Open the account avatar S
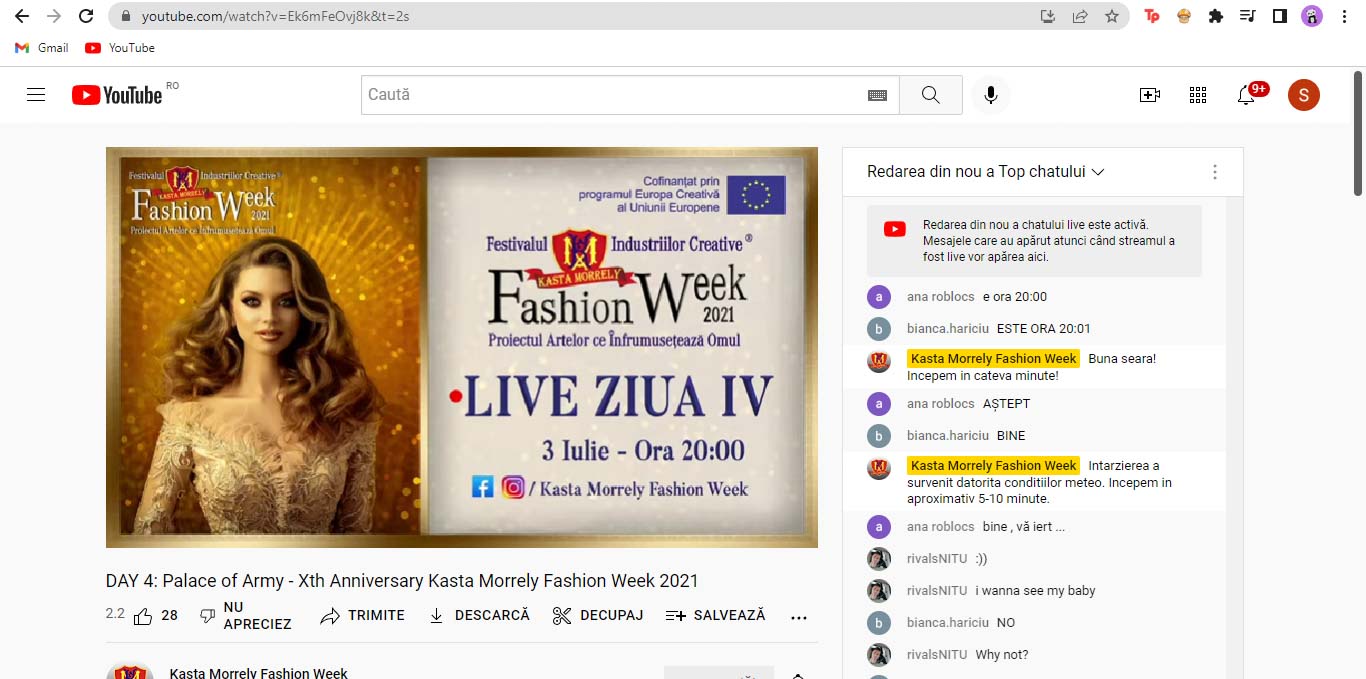Image resolution: width=1366 pixels, height=679 pixels. tap(1303, 95)
